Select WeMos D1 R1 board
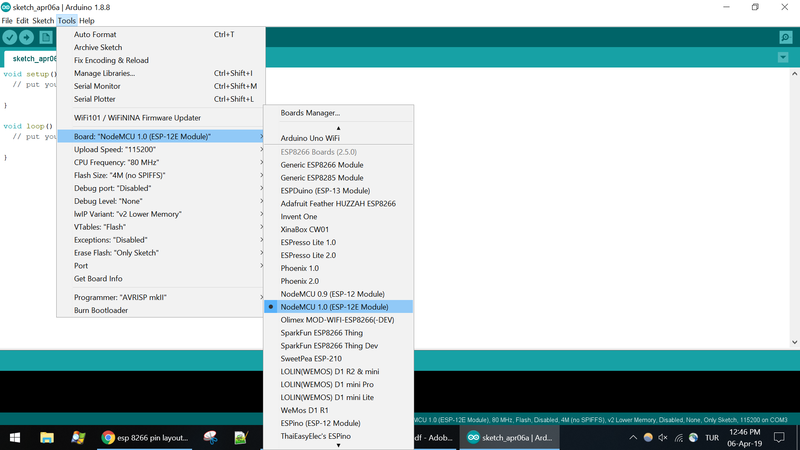Screen dimensions: 800x450 tap(338, 410)
